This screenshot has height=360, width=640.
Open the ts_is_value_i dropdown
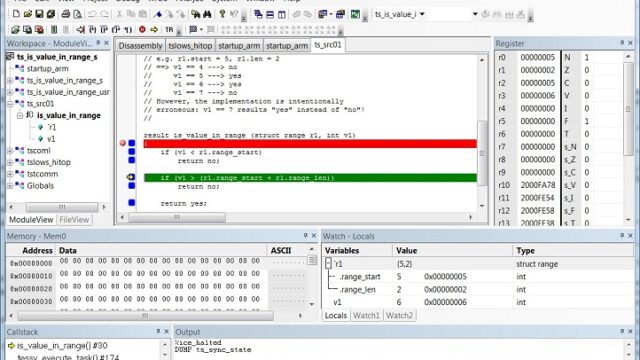pyautogui.click(x=422, y=14)
